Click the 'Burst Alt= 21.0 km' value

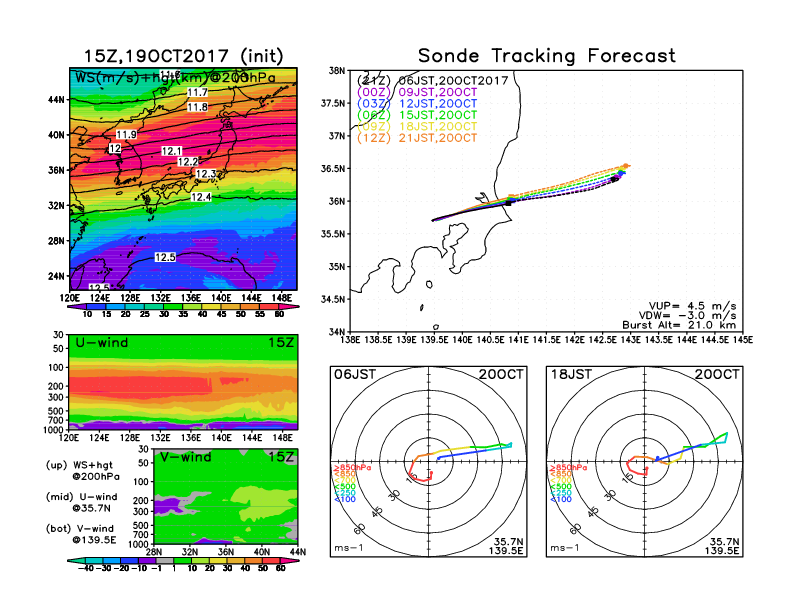[x=679, y=325]
